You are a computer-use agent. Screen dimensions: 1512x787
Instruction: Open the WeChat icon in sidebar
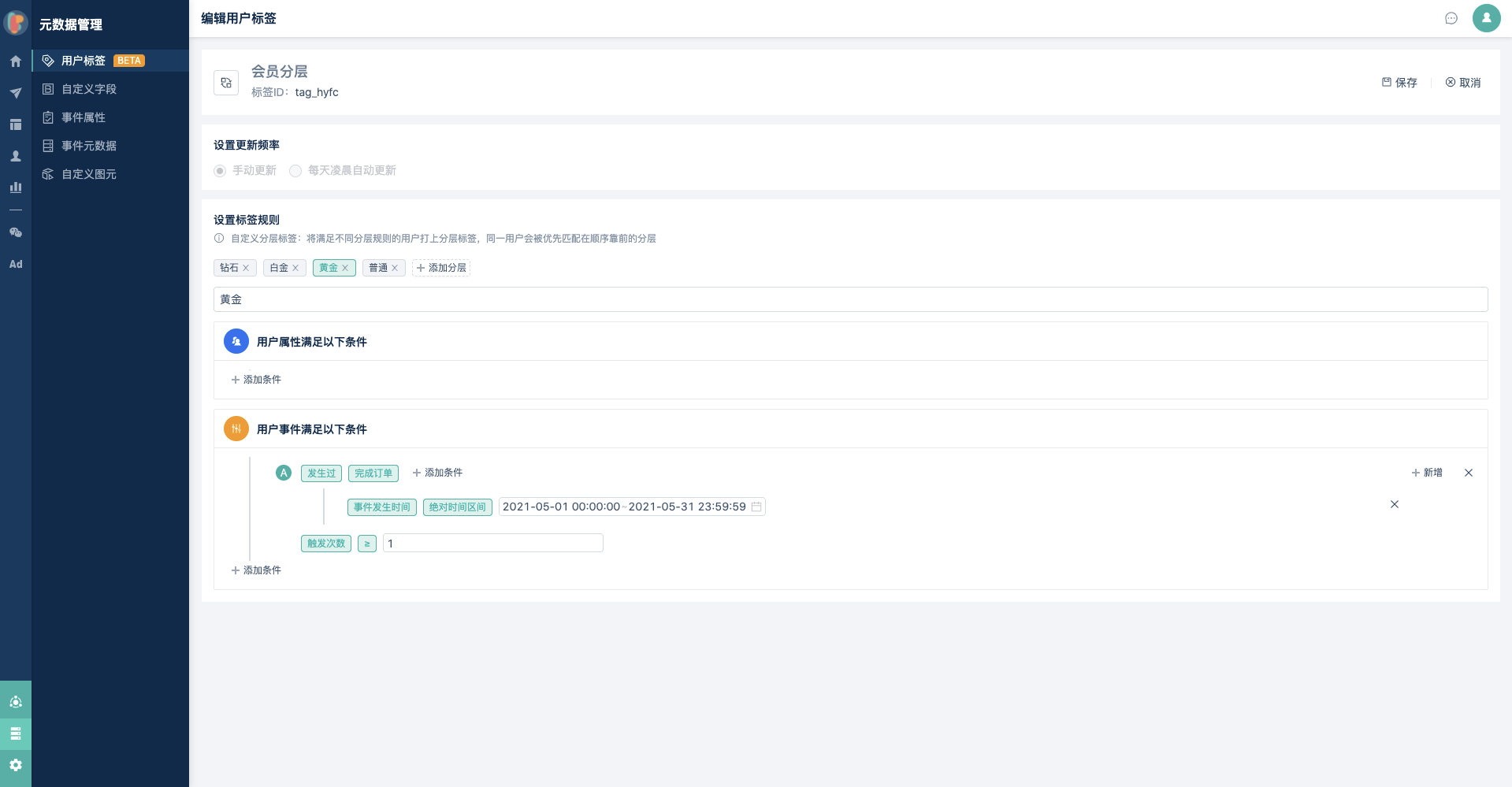pyautogui.click(x=15, y=232)
